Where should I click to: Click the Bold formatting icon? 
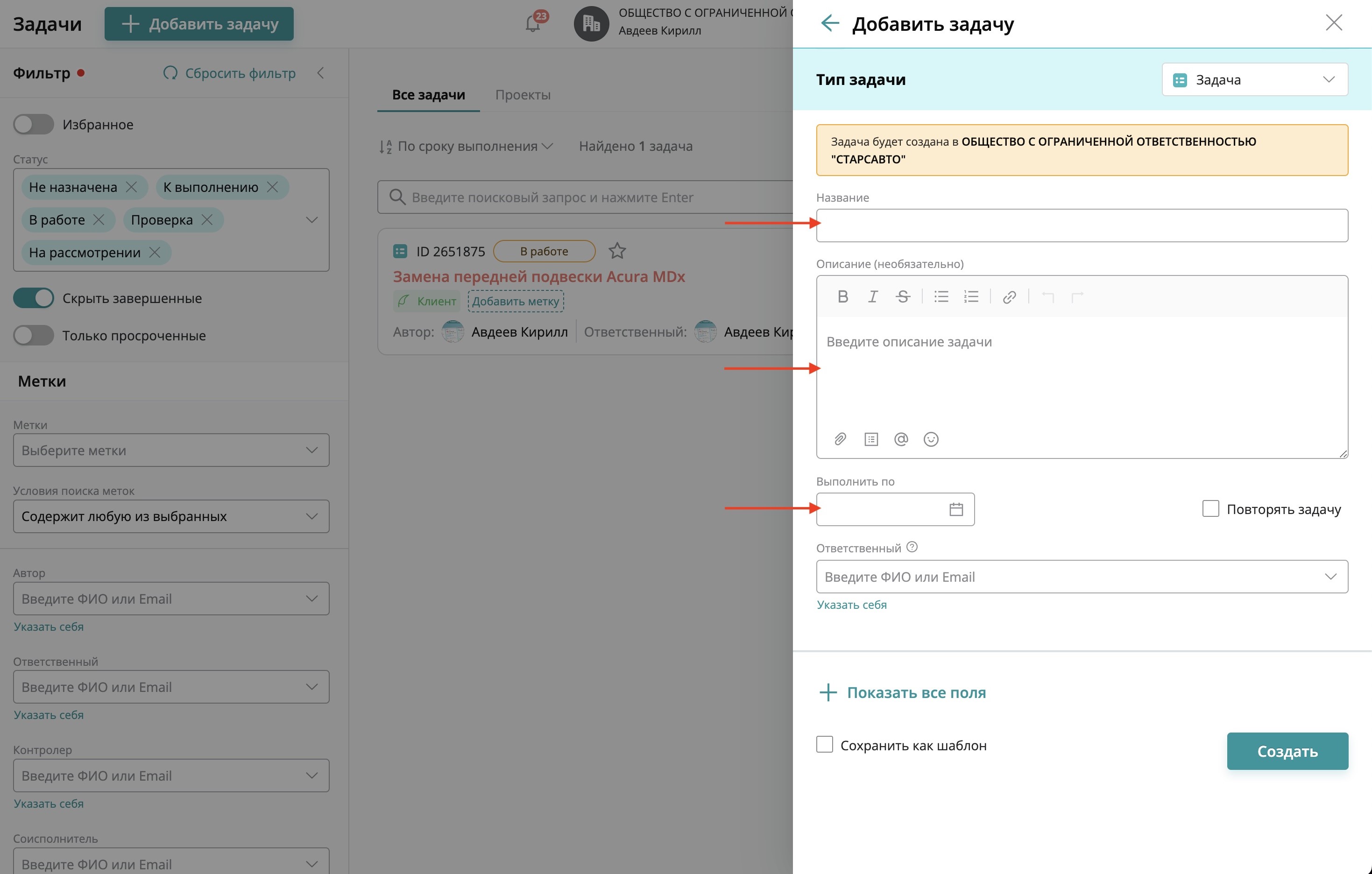pyautogui.click(x=843, y=296)
